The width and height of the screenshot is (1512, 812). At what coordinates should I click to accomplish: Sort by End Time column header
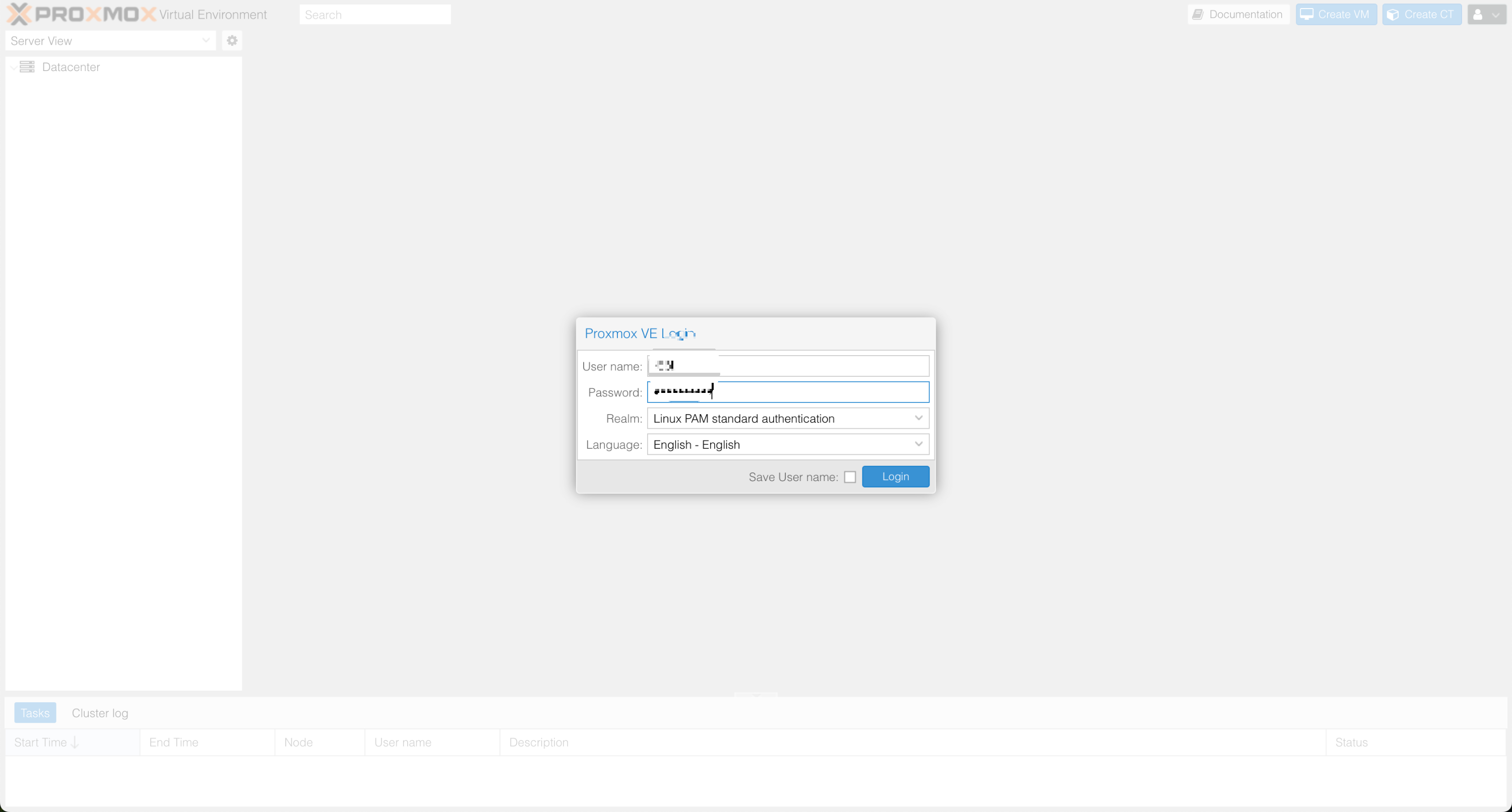click(207, 742)
